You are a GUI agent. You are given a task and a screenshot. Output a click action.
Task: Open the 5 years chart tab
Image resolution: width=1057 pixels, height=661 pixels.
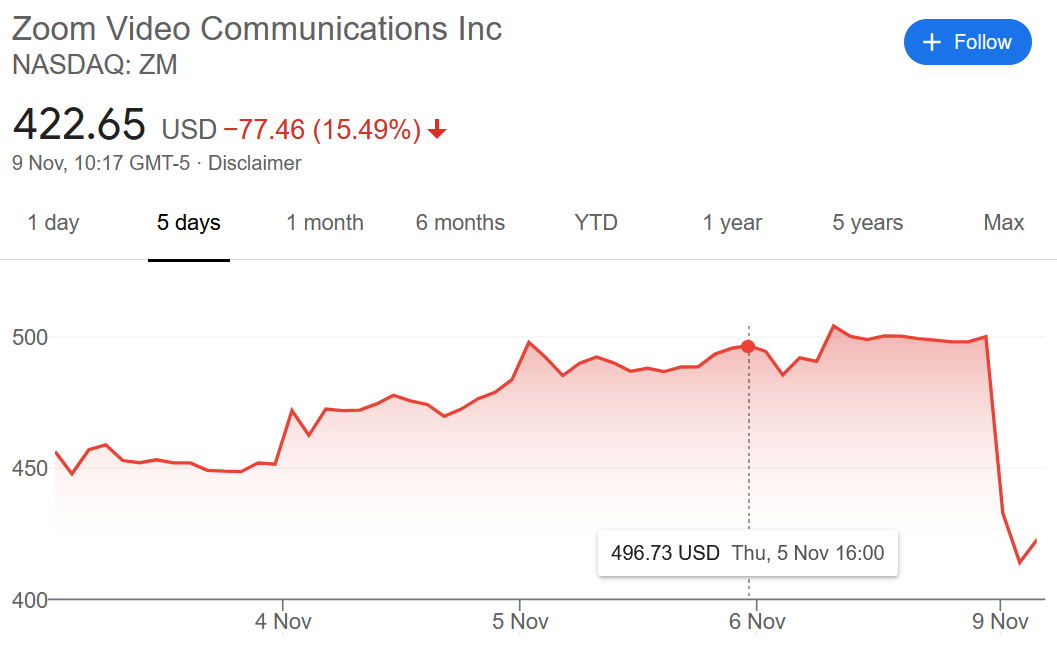tap(868, 222)
